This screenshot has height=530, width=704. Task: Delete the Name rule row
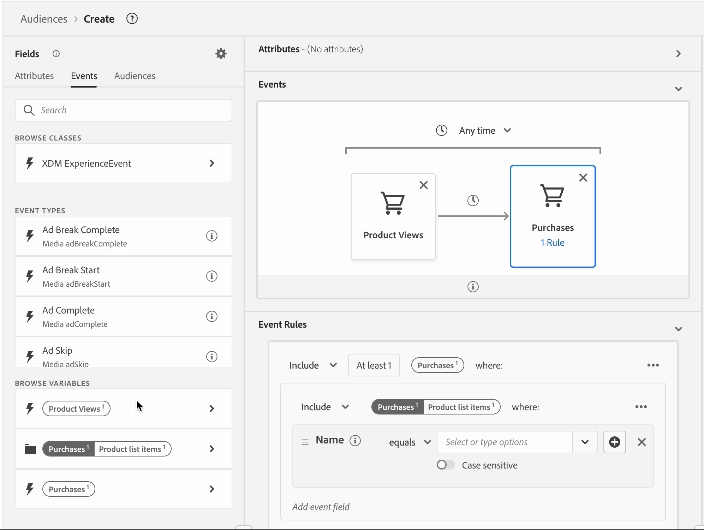click(642, 442)
